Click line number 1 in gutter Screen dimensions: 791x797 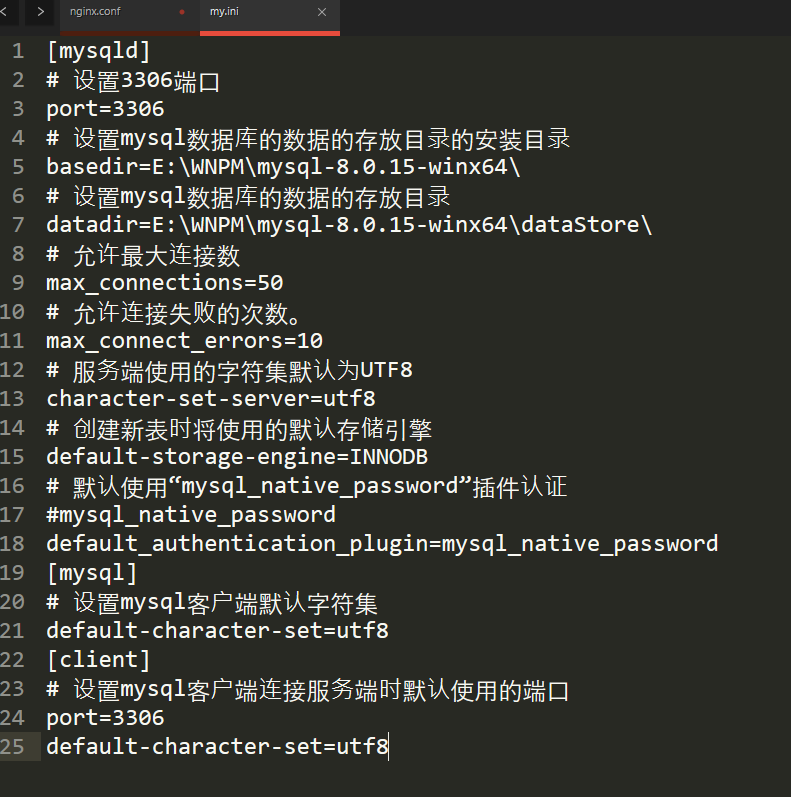coord(18,51)
